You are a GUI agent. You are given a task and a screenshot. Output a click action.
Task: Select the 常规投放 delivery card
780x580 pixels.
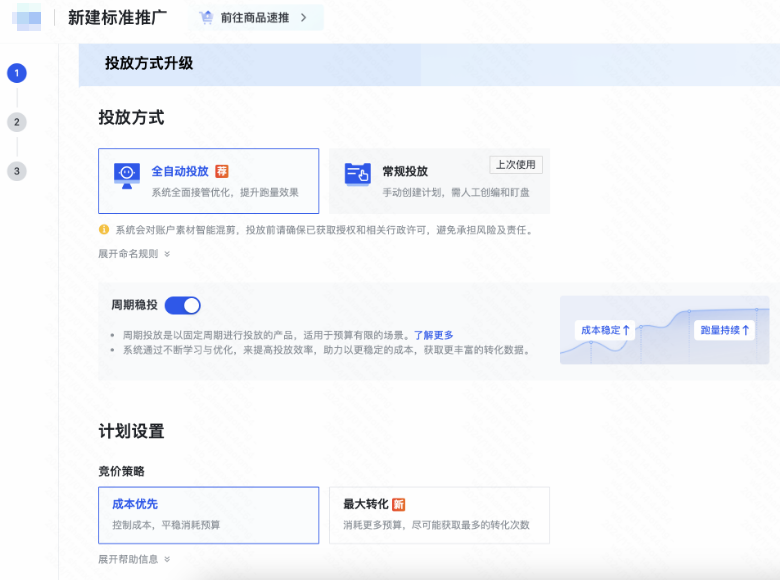(440, 181)
